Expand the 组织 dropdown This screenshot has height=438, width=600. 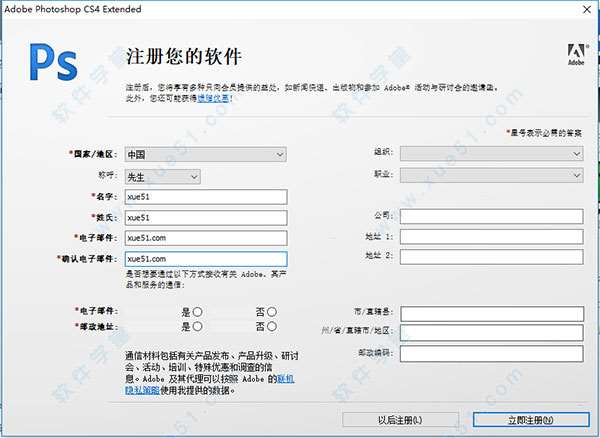[492, 153]
